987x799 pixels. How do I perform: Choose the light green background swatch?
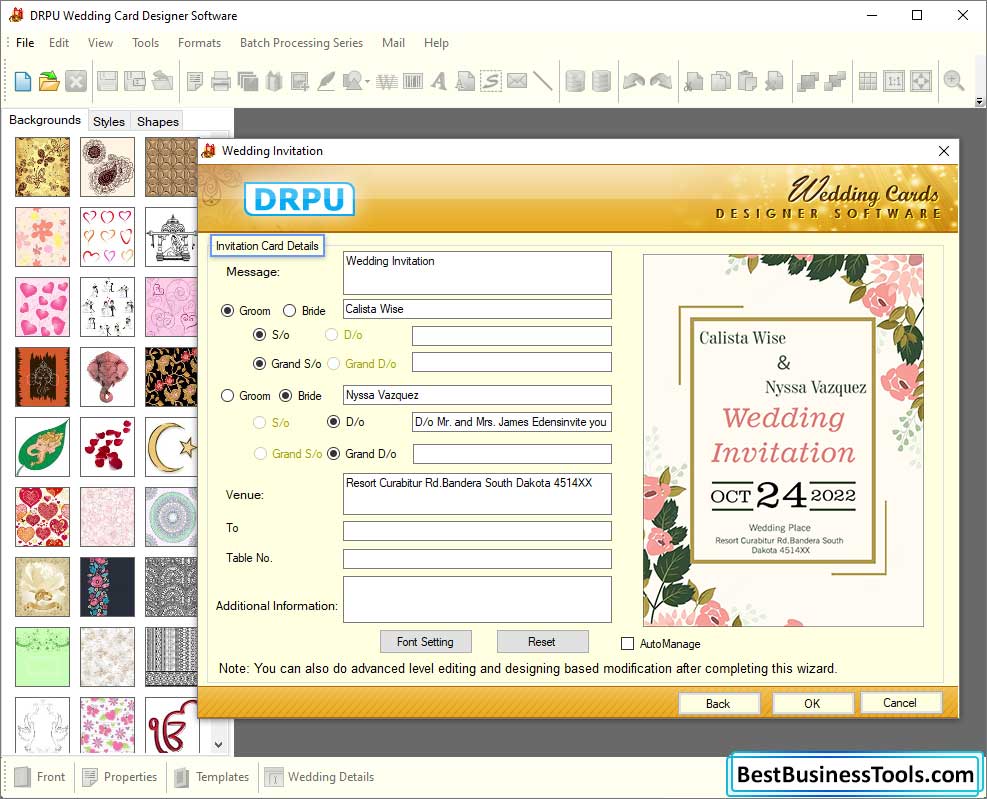coord(43,656)
